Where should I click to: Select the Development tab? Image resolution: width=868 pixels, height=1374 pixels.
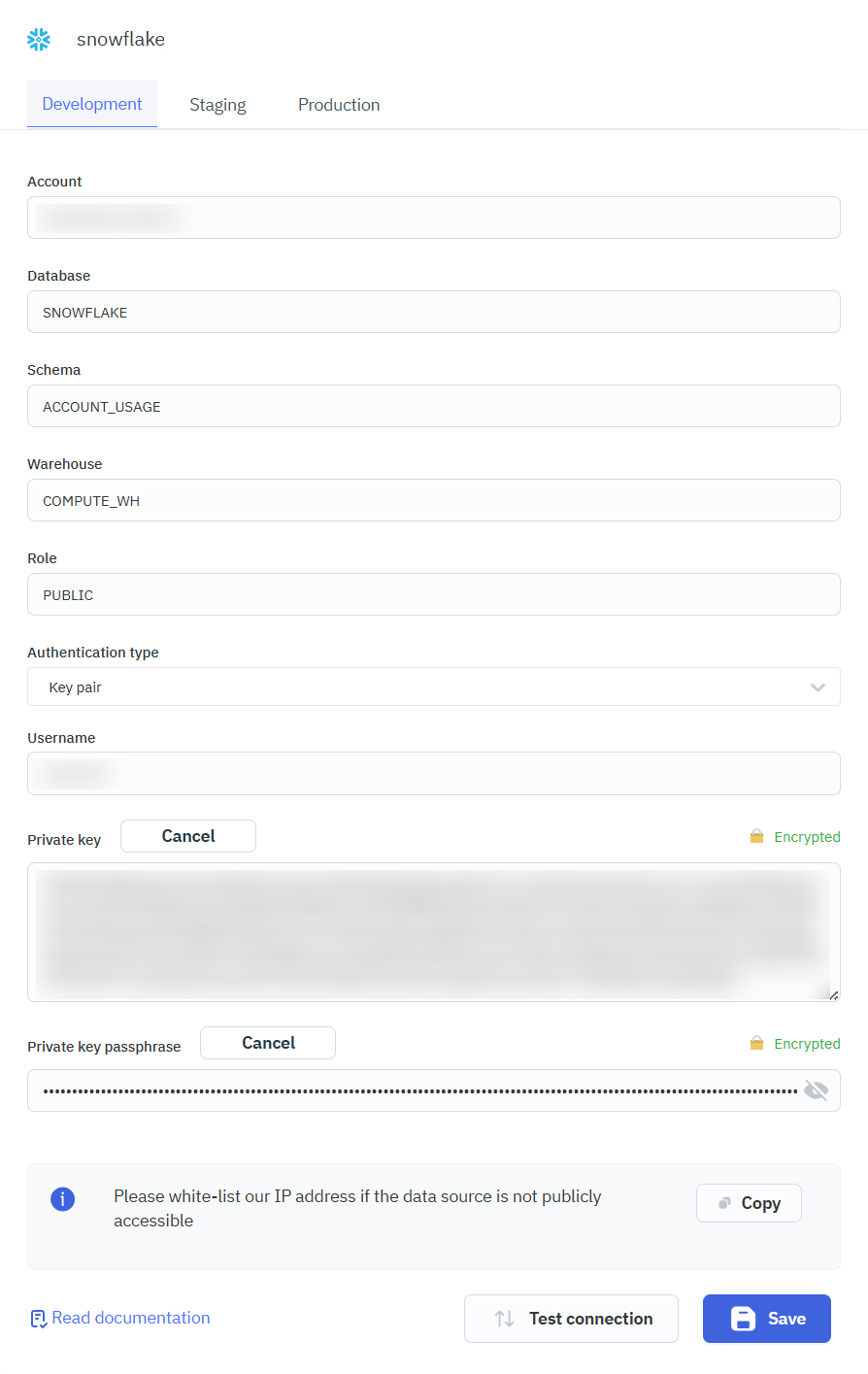click(x=92, y=104)
